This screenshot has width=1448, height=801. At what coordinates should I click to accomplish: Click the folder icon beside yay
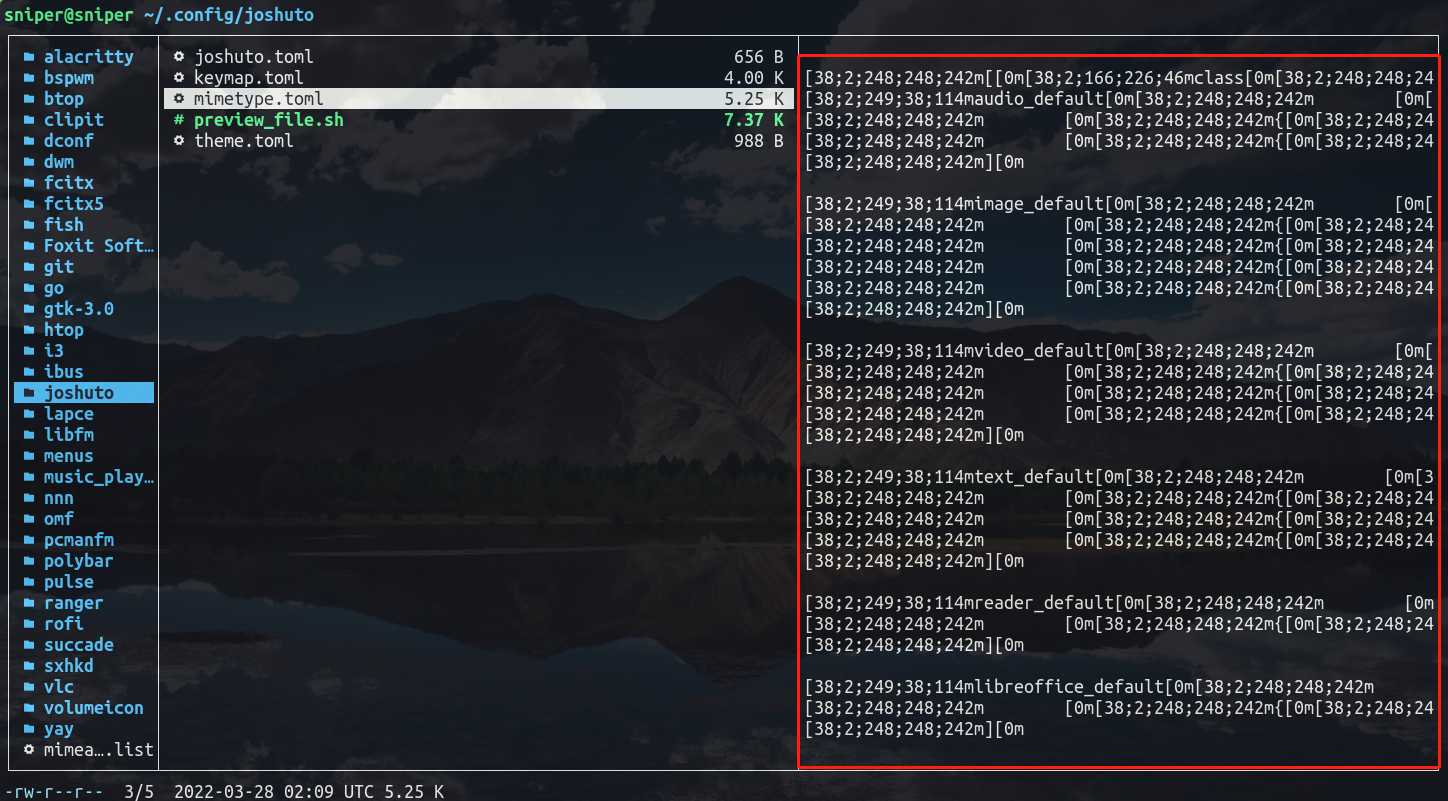point(29,729)
